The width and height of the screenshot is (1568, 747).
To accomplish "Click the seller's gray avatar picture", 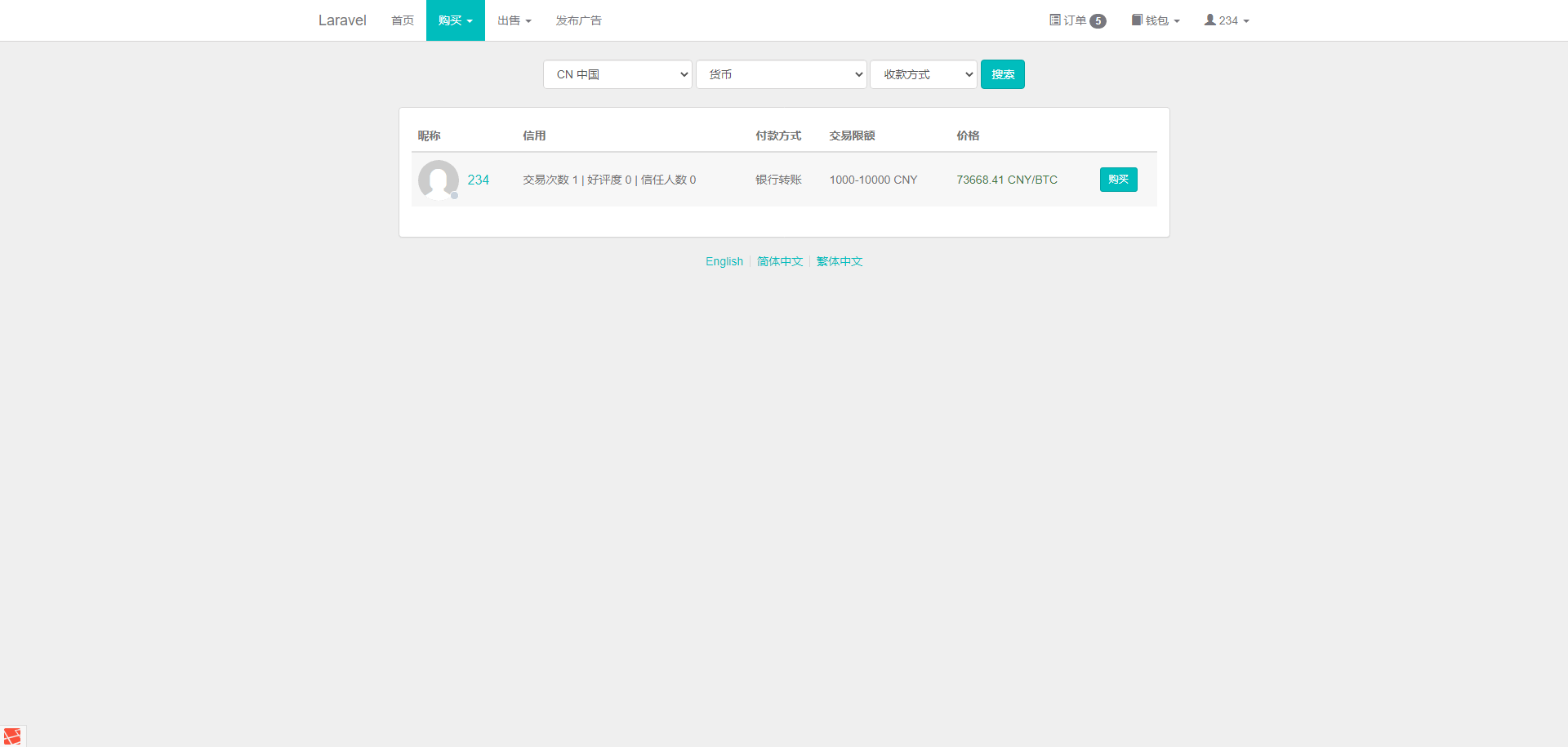I will [x=439, y=180].
